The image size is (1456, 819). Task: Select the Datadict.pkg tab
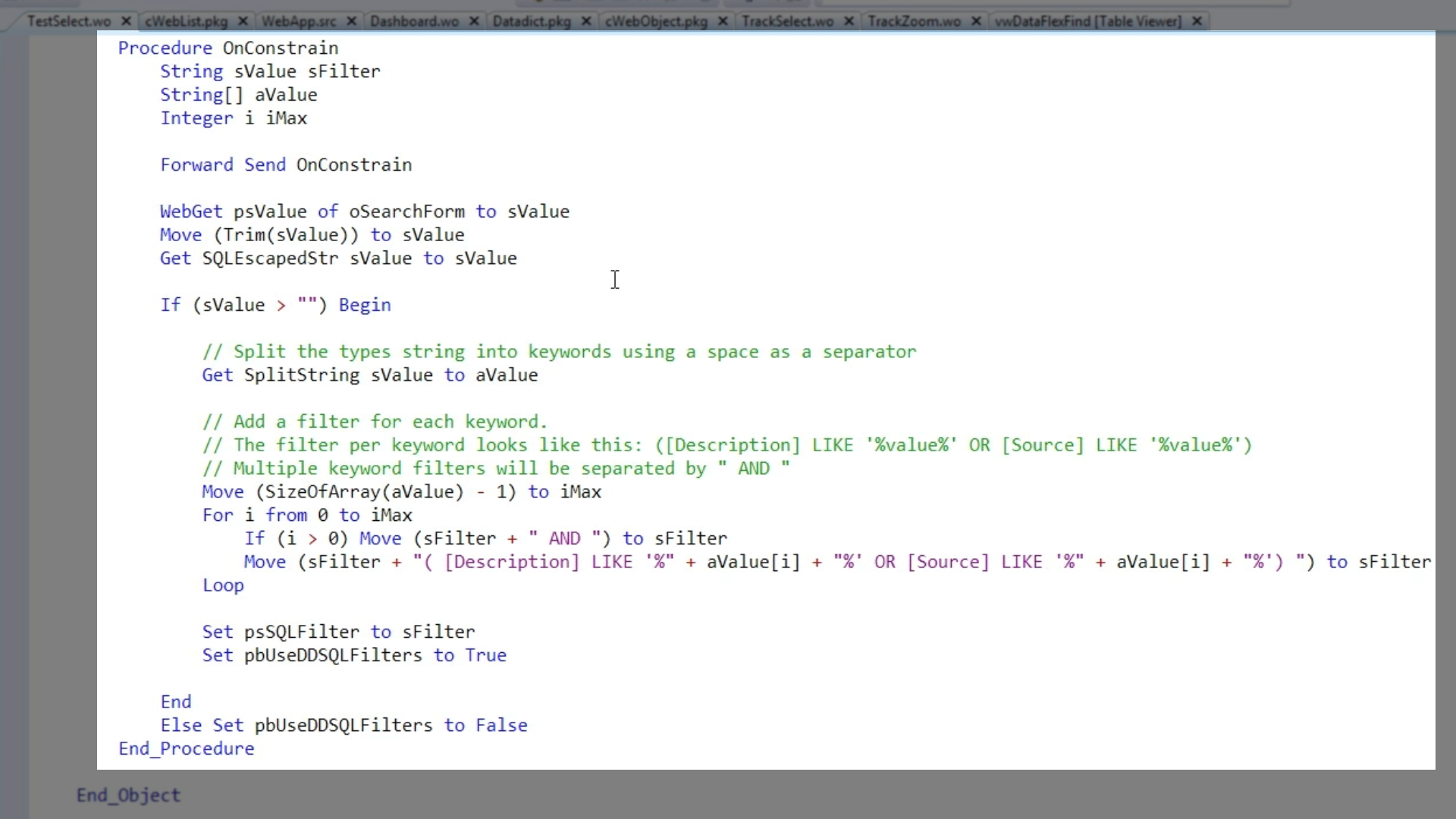[x=532, y=21]
